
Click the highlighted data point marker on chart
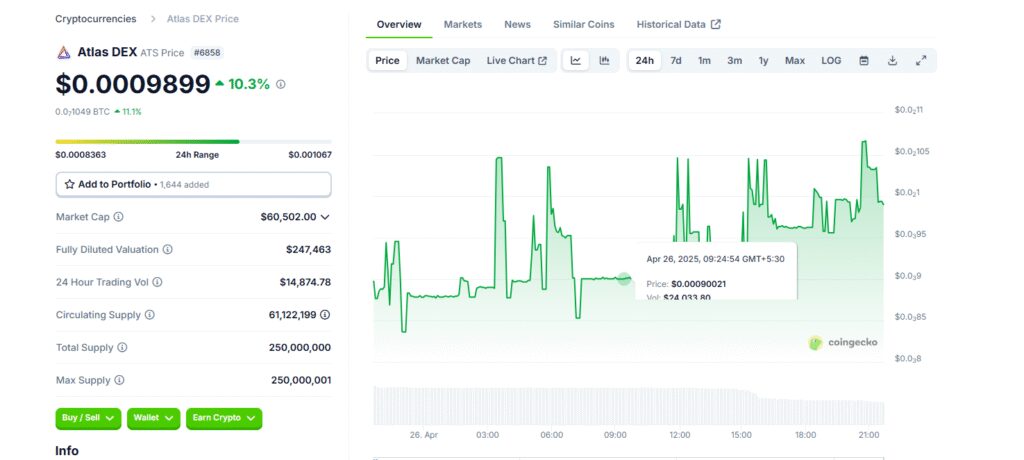coord(624,279)
